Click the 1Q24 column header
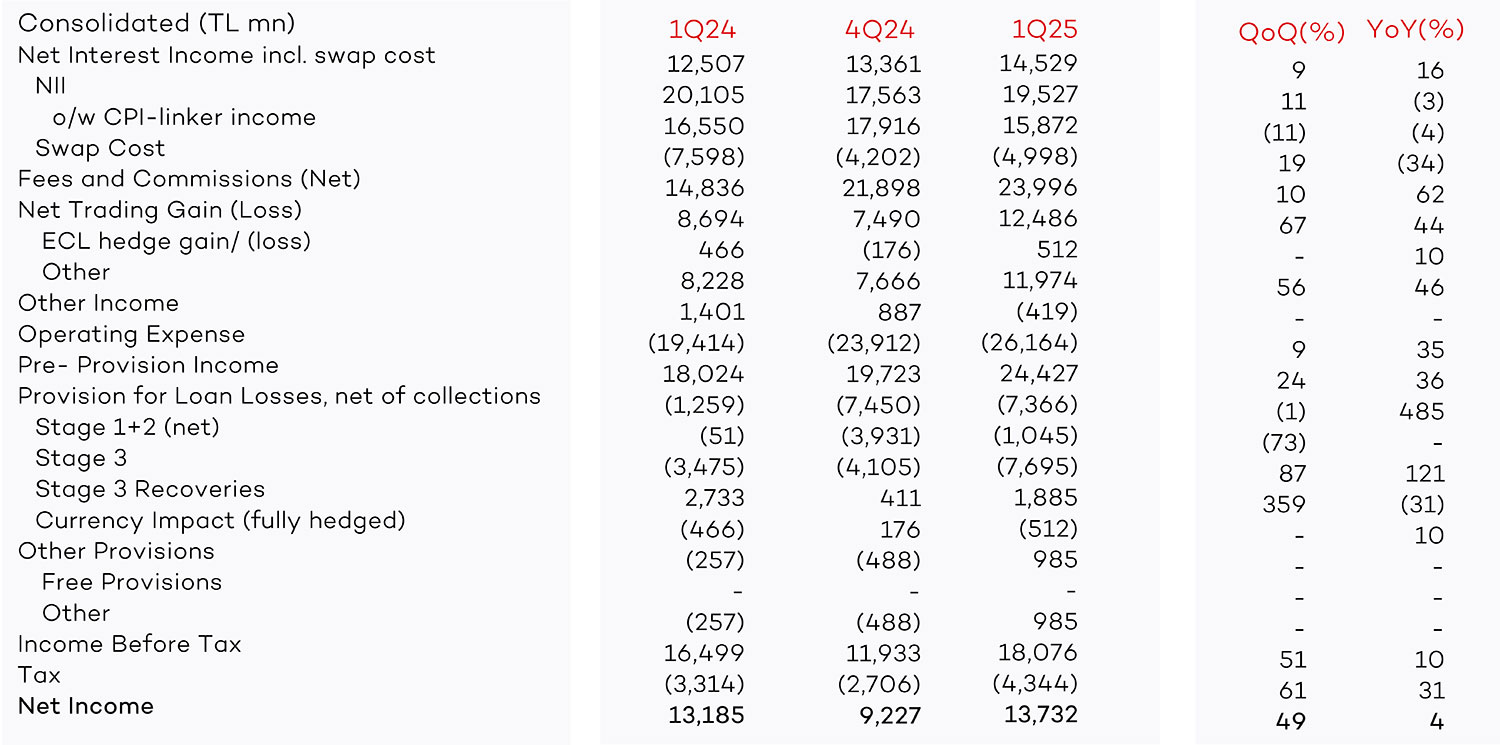This screenshot has height=745, width=1500. (x=707, y=30)
